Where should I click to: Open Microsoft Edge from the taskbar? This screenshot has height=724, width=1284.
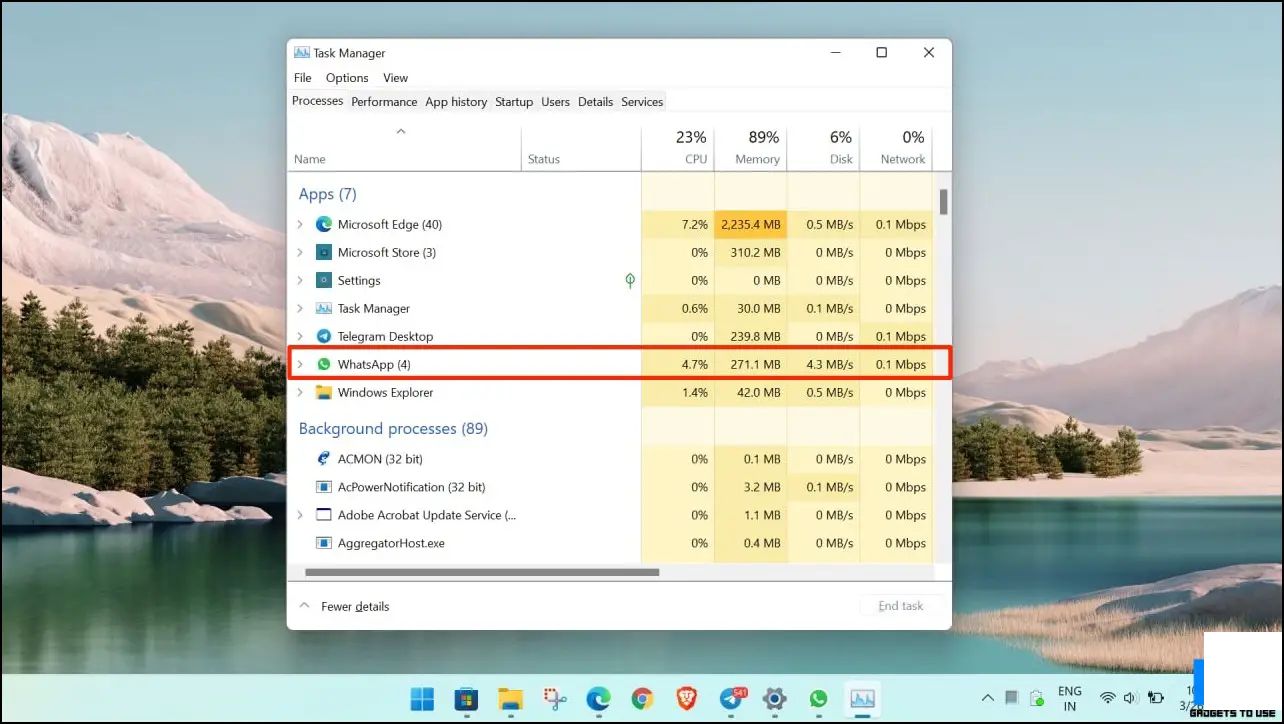pos(598,699)
